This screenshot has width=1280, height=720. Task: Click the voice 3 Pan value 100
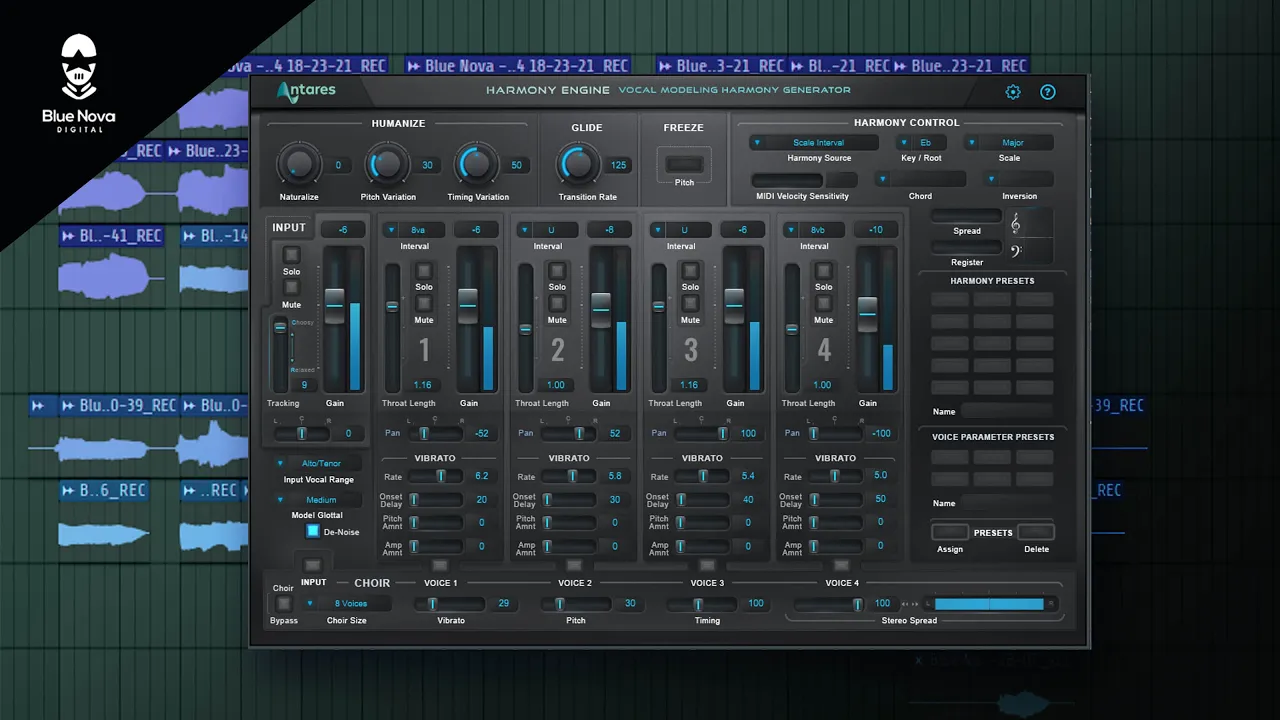coord(747,434)
